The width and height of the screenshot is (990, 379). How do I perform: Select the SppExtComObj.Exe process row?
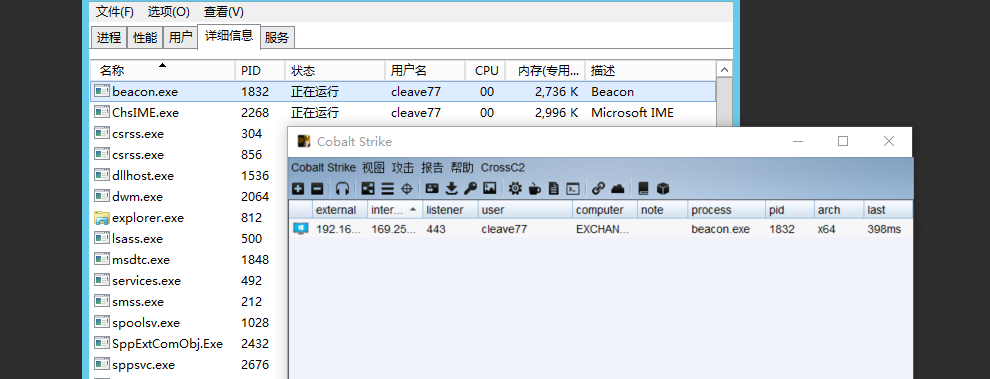188,344
